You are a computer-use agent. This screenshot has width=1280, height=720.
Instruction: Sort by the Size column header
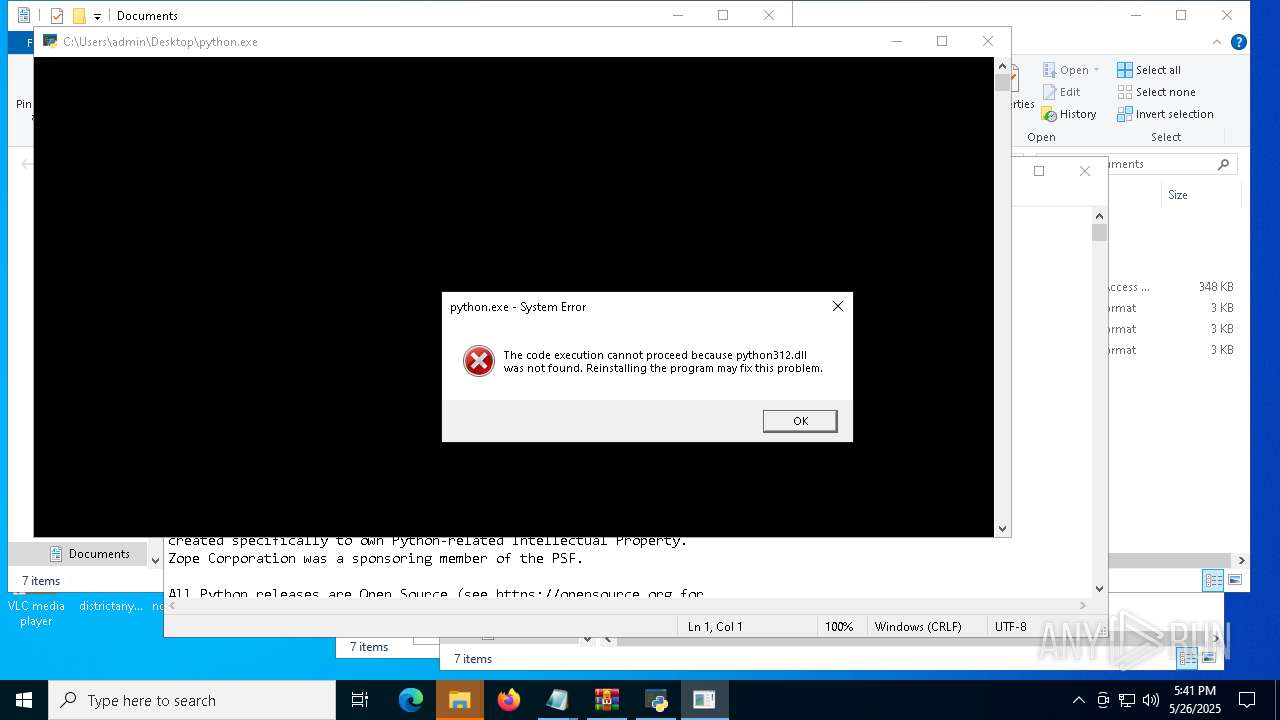click(1178, 195)
